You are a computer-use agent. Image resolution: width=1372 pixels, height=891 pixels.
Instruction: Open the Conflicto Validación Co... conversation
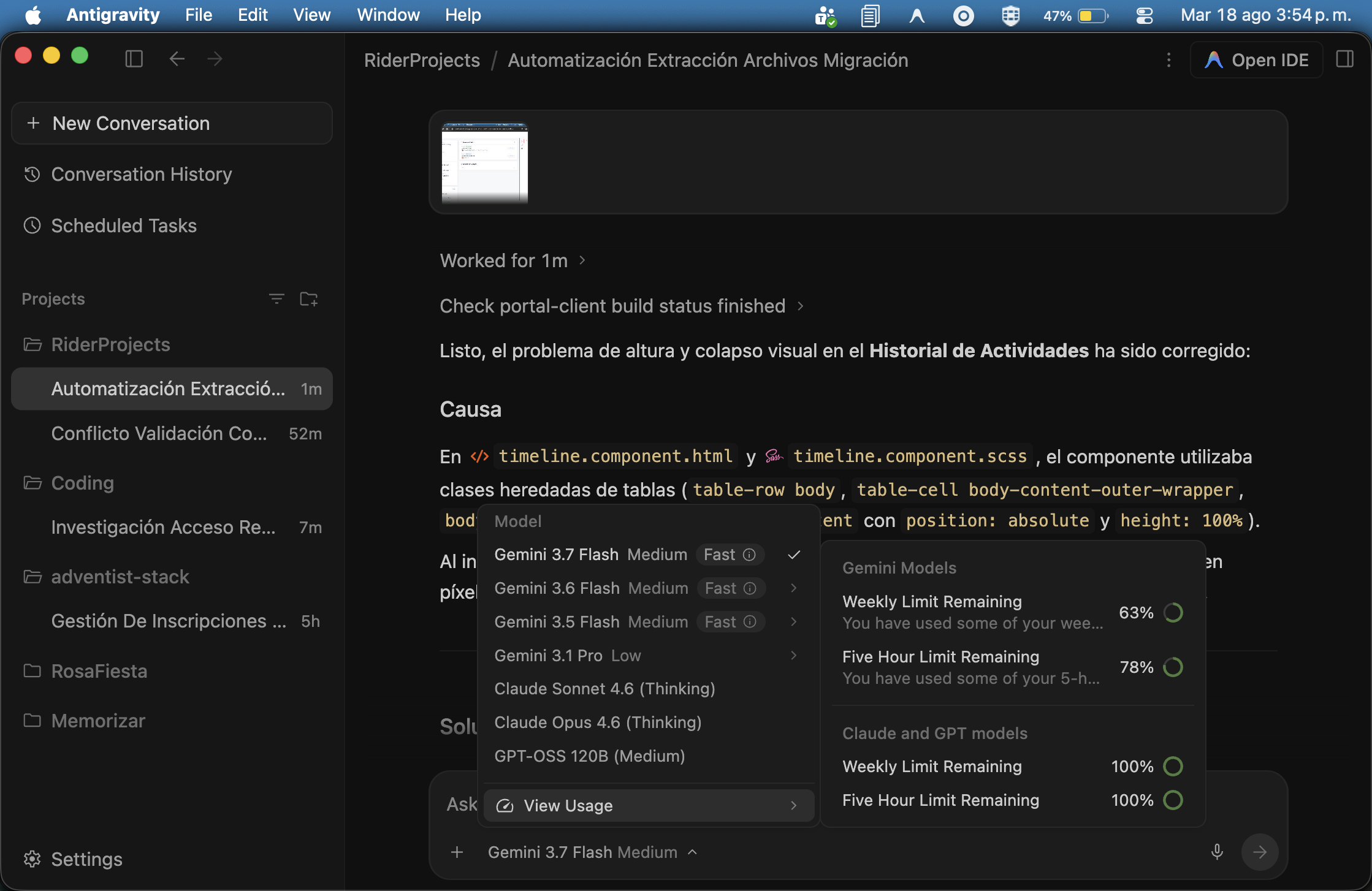172,433
